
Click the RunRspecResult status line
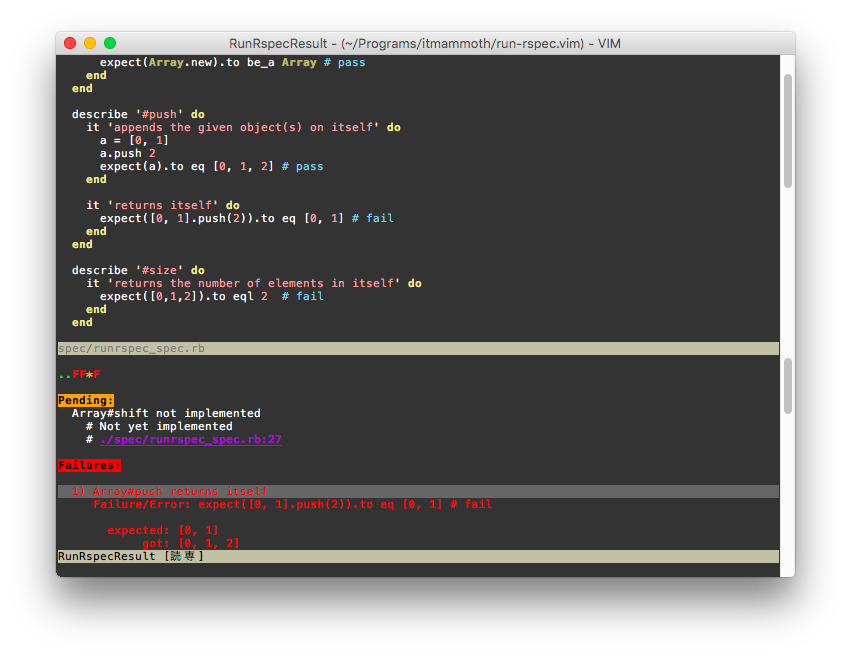pyautogui.click(x=418, y=557)
